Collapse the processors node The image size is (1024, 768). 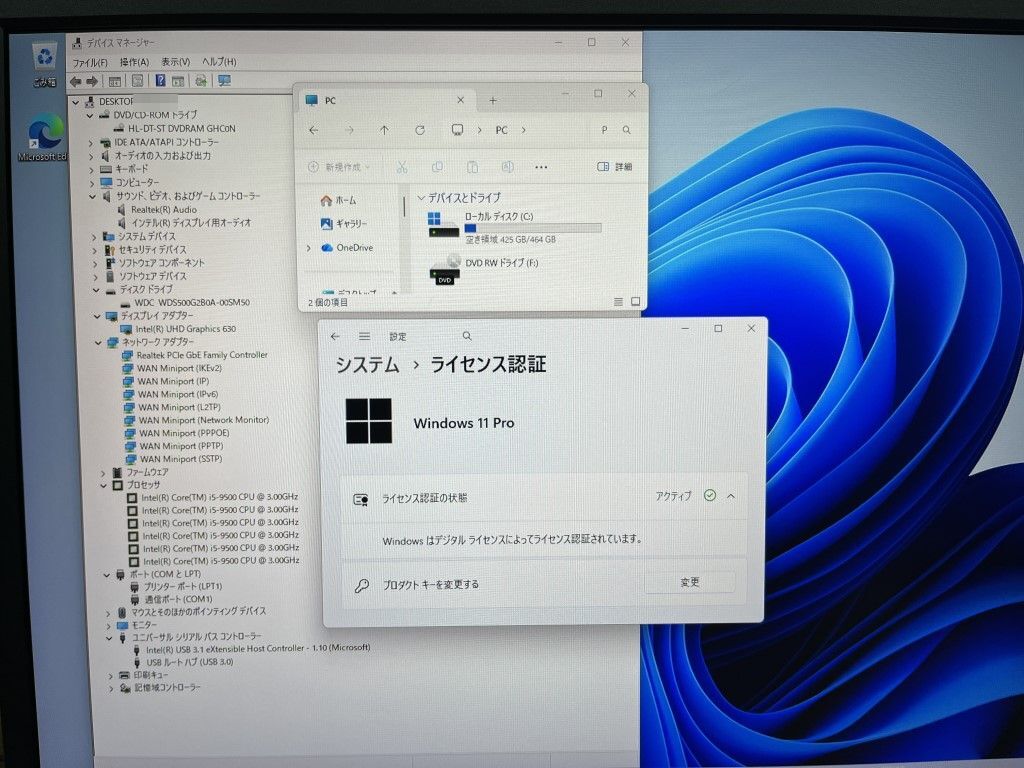(x=103, y=485)
